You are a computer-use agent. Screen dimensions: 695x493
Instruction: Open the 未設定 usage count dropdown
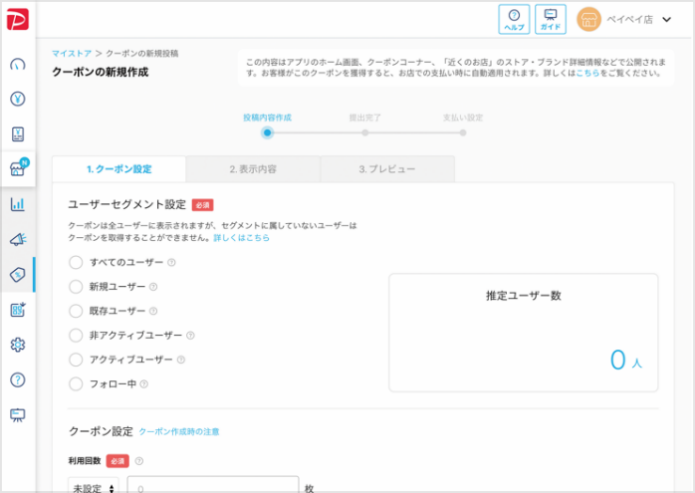point(94,485)
